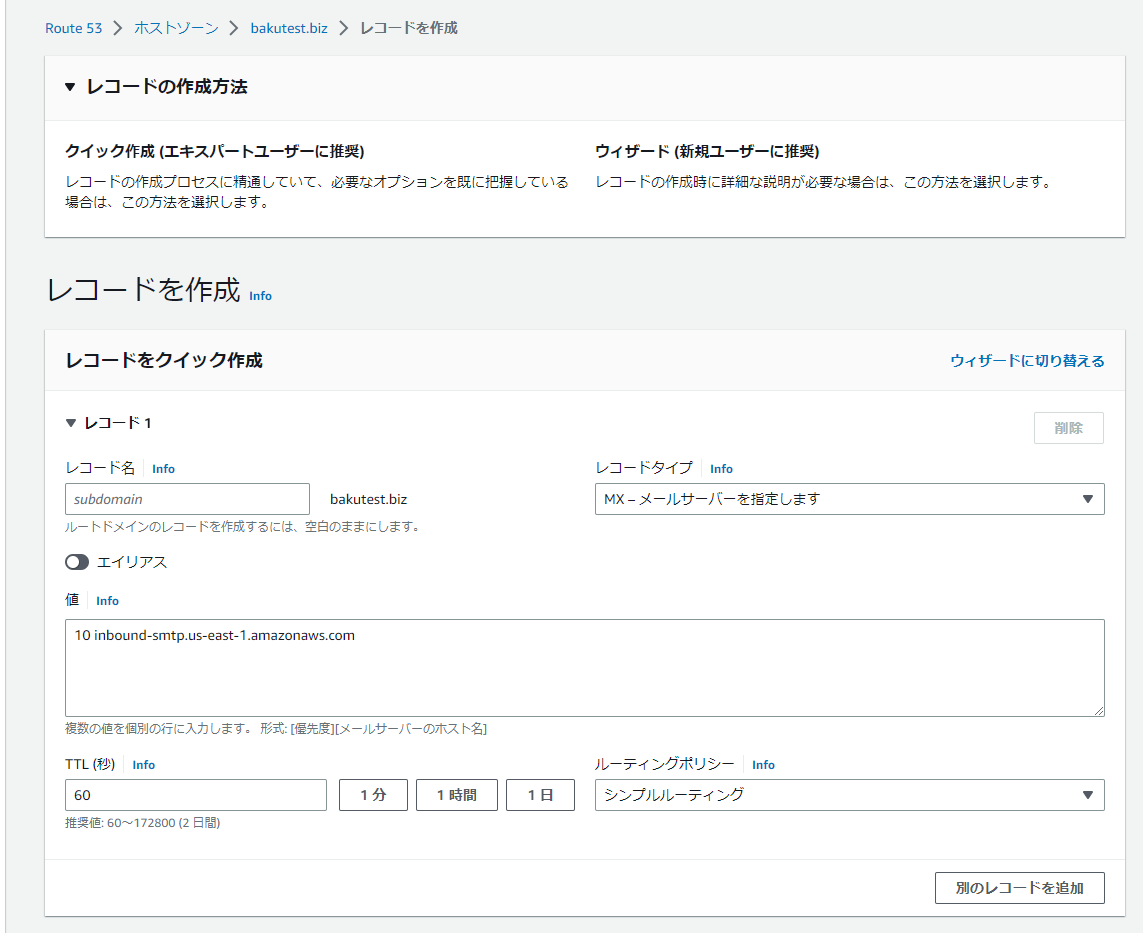Click the TTL field showing 60
Screen dimensions: 1143x933
pyautogui.click(x=195, y=795)
